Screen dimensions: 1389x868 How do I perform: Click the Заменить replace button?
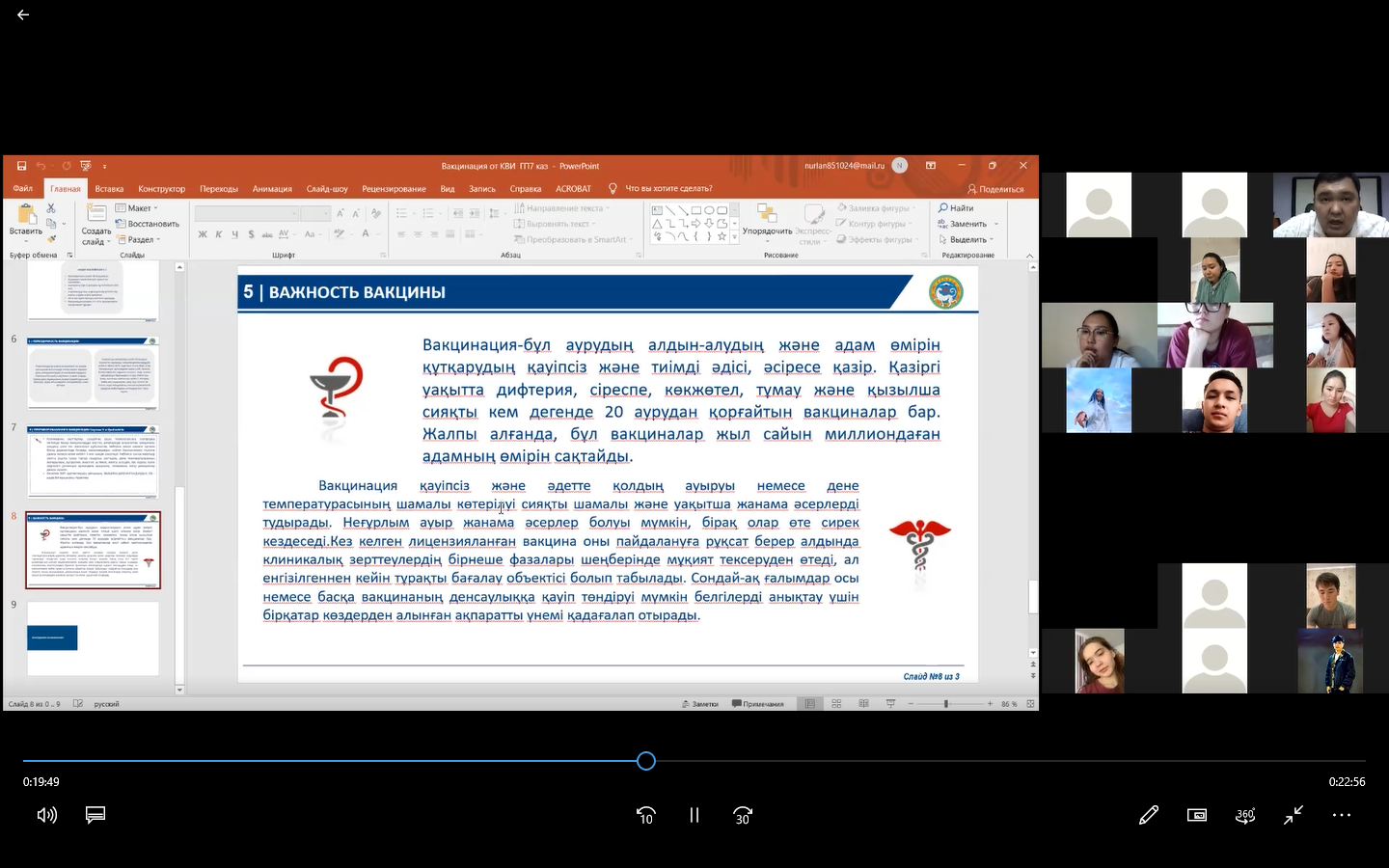click(x=962, y=224)
